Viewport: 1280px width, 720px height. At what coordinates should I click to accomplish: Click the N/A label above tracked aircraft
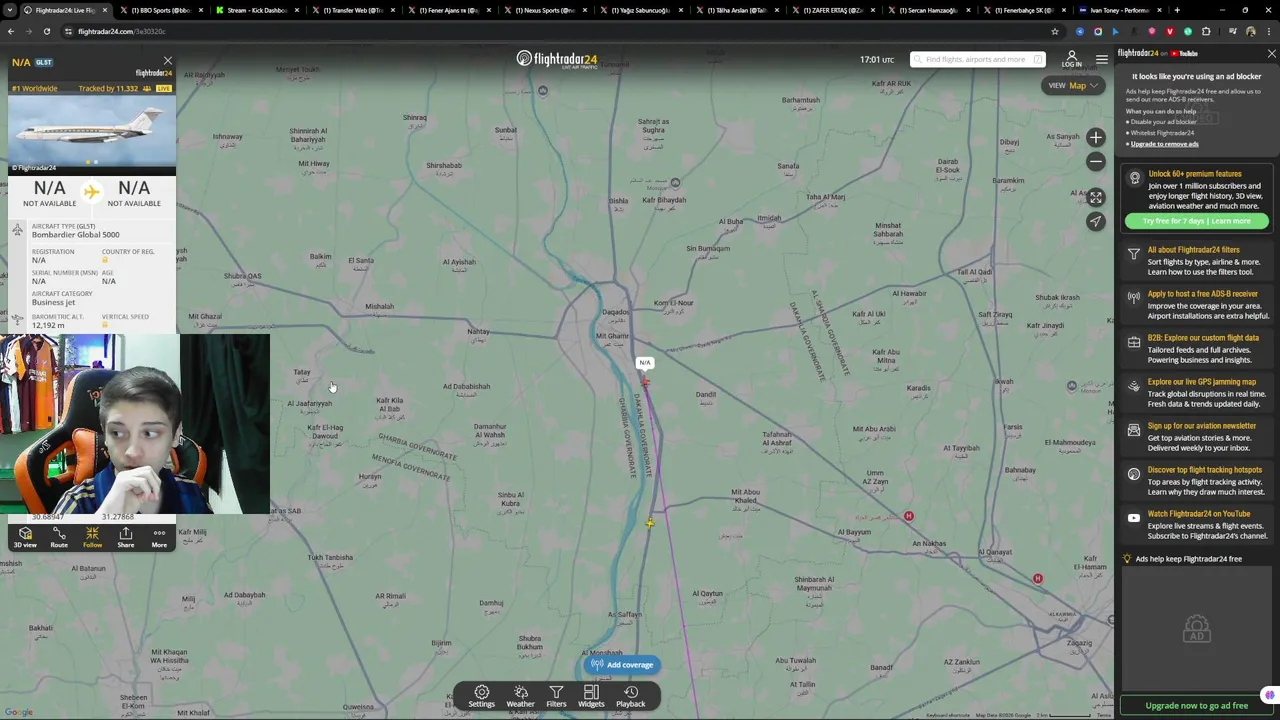(645, 363)
